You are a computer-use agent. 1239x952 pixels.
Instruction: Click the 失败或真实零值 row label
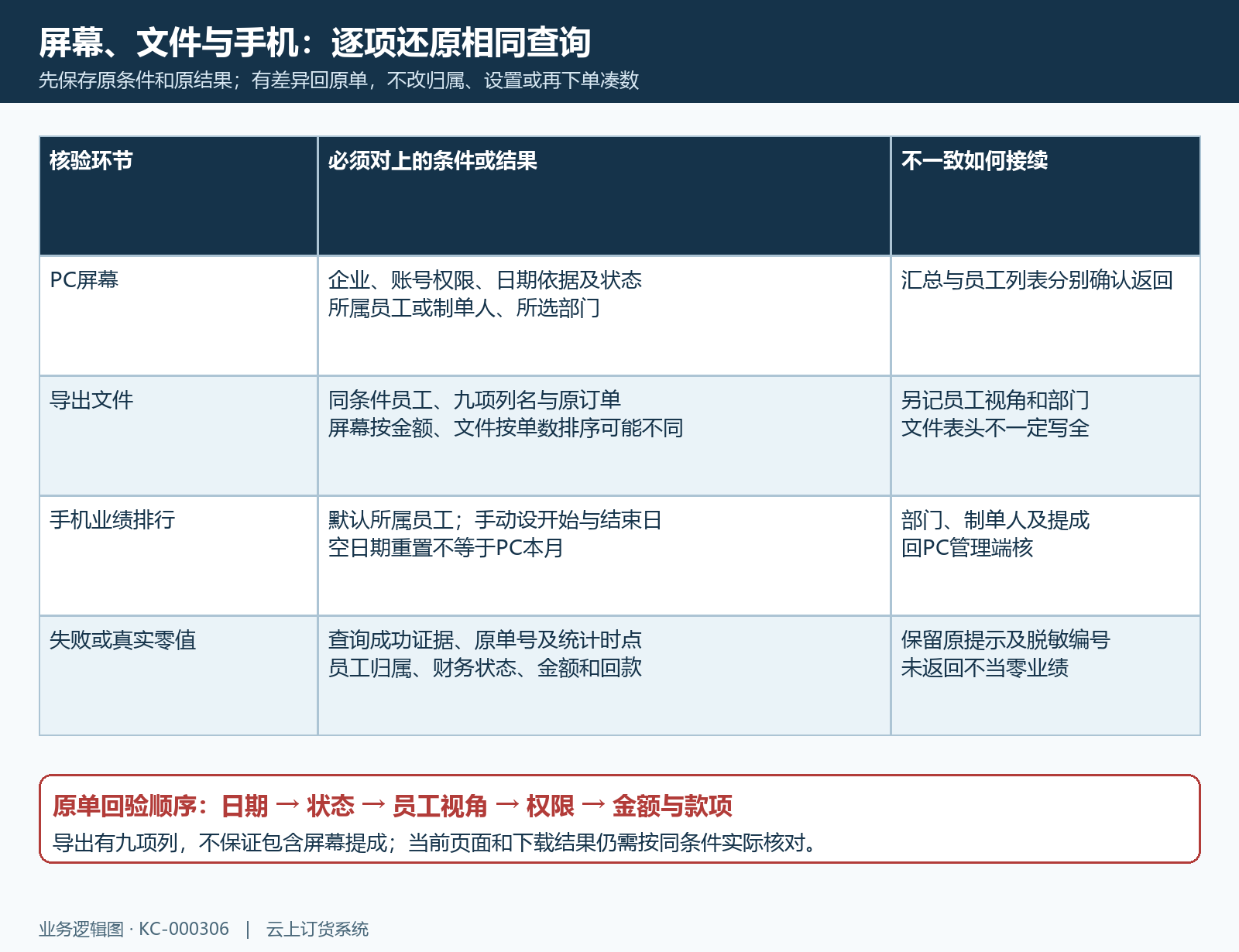pyautogui.click(x=122, y=640)
